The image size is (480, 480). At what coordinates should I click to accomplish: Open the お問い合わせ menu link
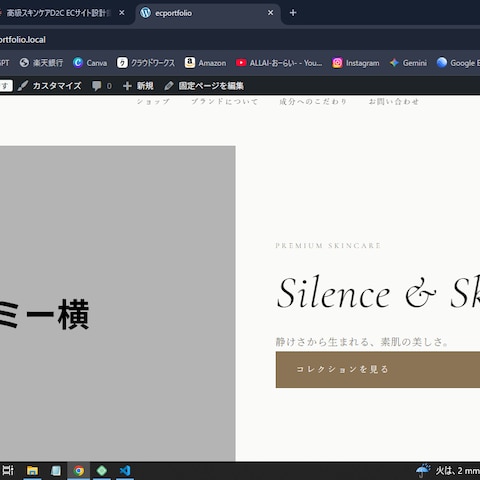(x=394, y=101)
